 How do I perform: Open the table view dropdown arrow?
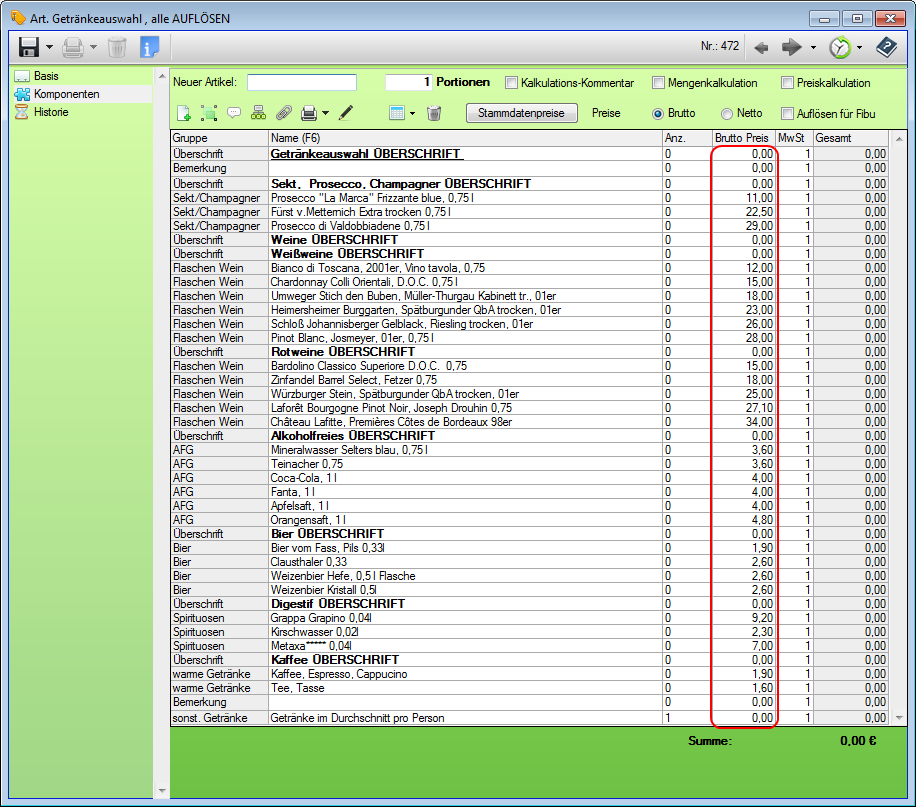click(x=412, y=113)
